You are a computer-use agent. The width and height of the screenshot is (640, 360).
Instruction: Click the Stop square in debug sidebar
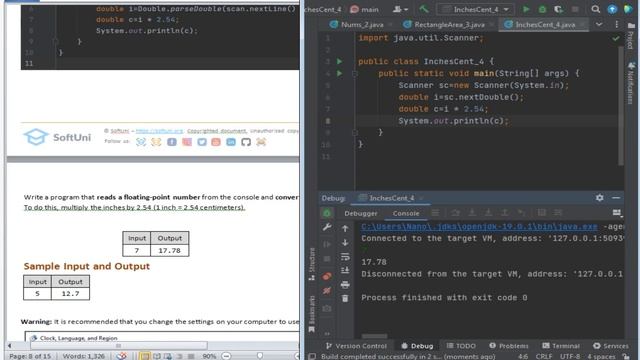327,259
